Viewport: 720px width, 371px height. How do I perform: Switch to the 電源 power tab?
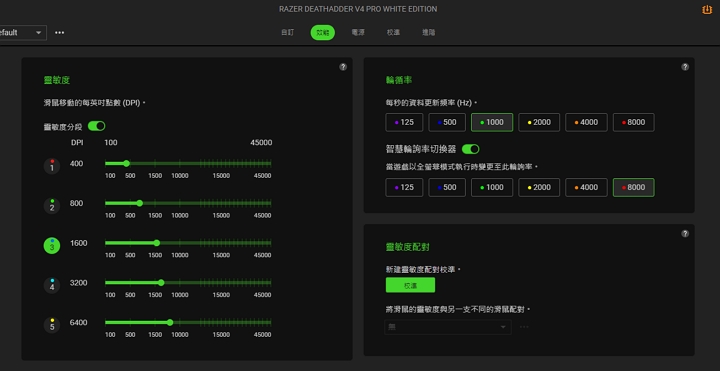(x=358, y=33)
